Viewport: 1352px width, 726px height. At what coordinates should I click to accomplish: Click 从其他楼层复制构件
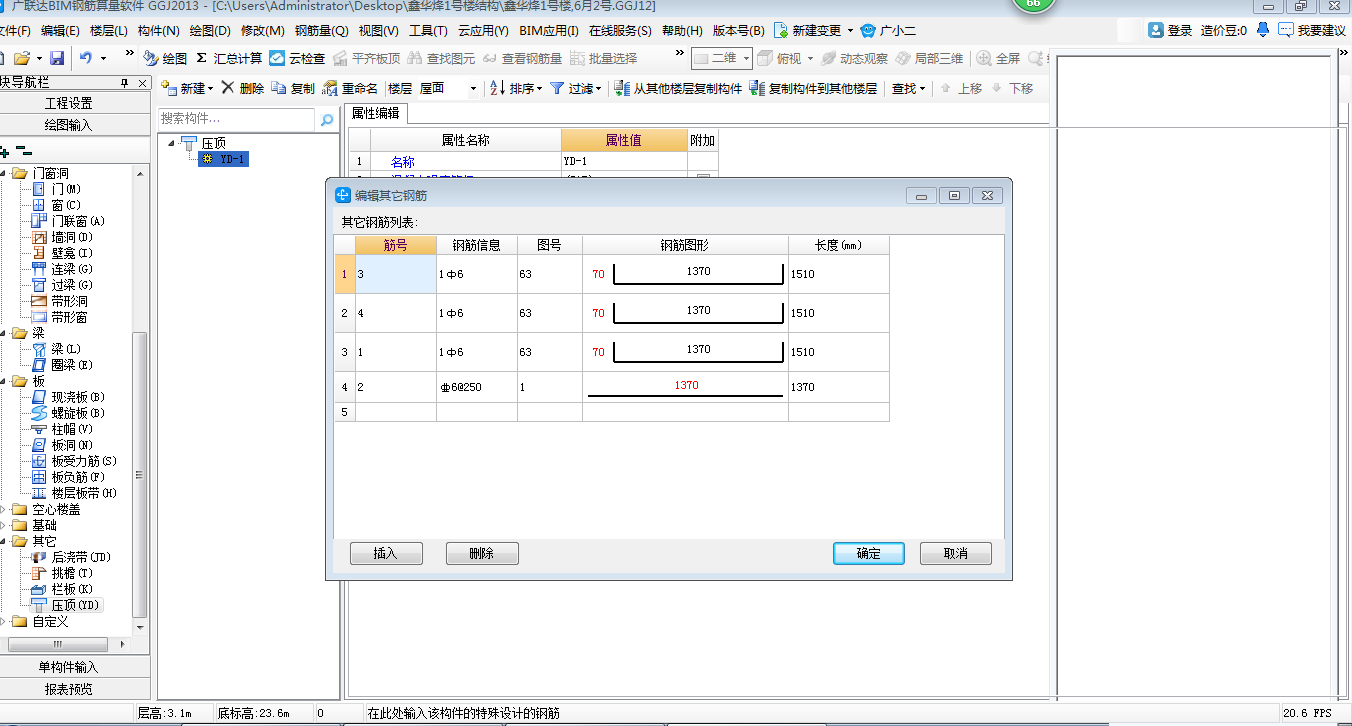coord(679,88)
